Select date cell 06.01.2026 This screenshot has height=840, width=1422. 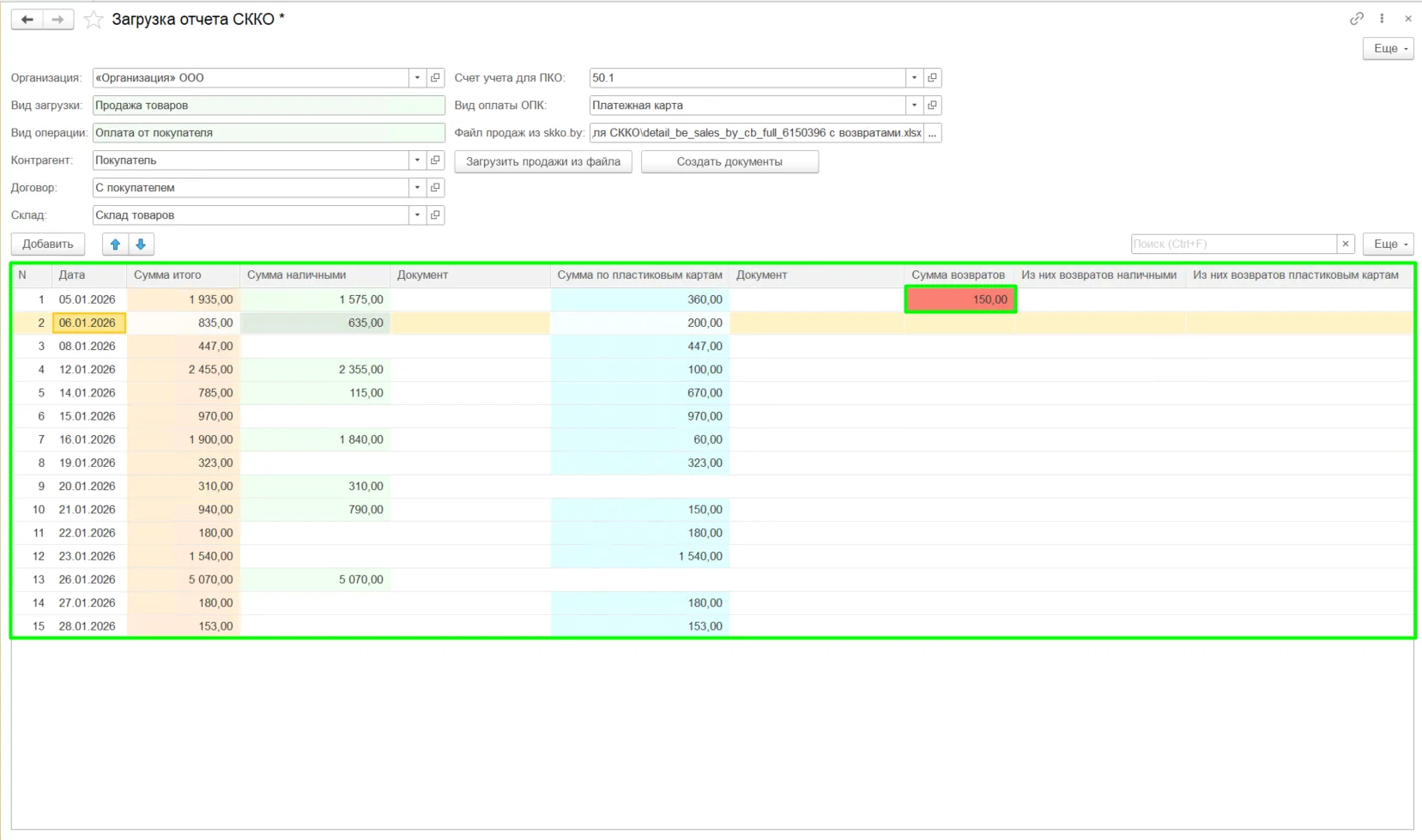[89, 323]
